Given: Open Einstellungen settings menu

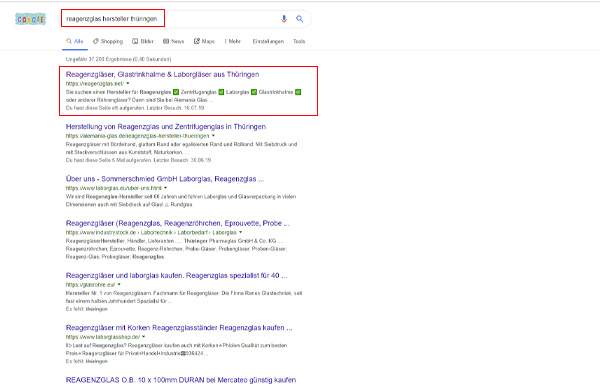Looking at the screenshot, I should (x=268, y=41).
